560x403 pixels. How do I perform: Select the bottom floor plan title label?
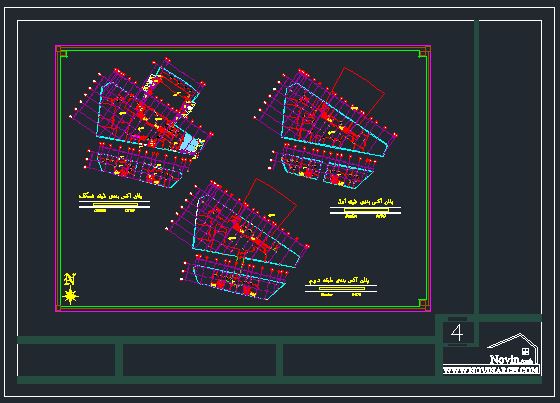340,280
